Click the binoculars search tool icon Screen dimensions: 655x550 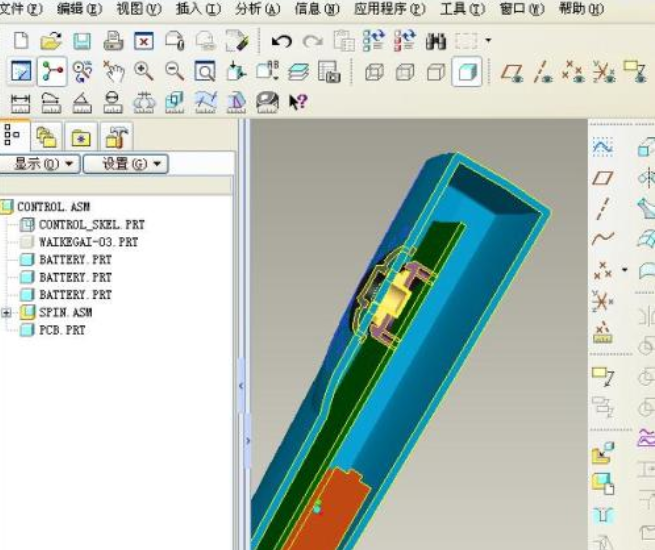(436, 41)
